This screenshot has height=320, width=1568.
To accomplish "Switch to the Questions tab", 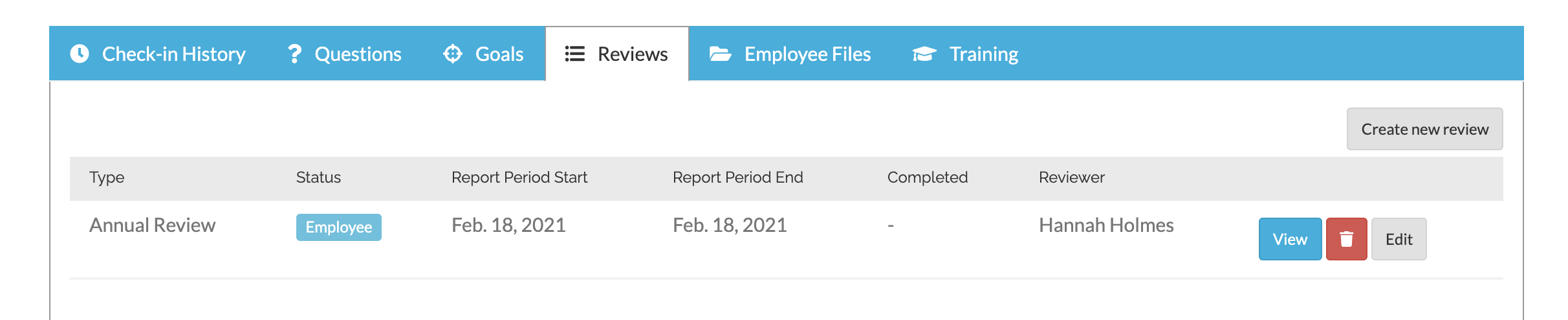I will [358, 54].
